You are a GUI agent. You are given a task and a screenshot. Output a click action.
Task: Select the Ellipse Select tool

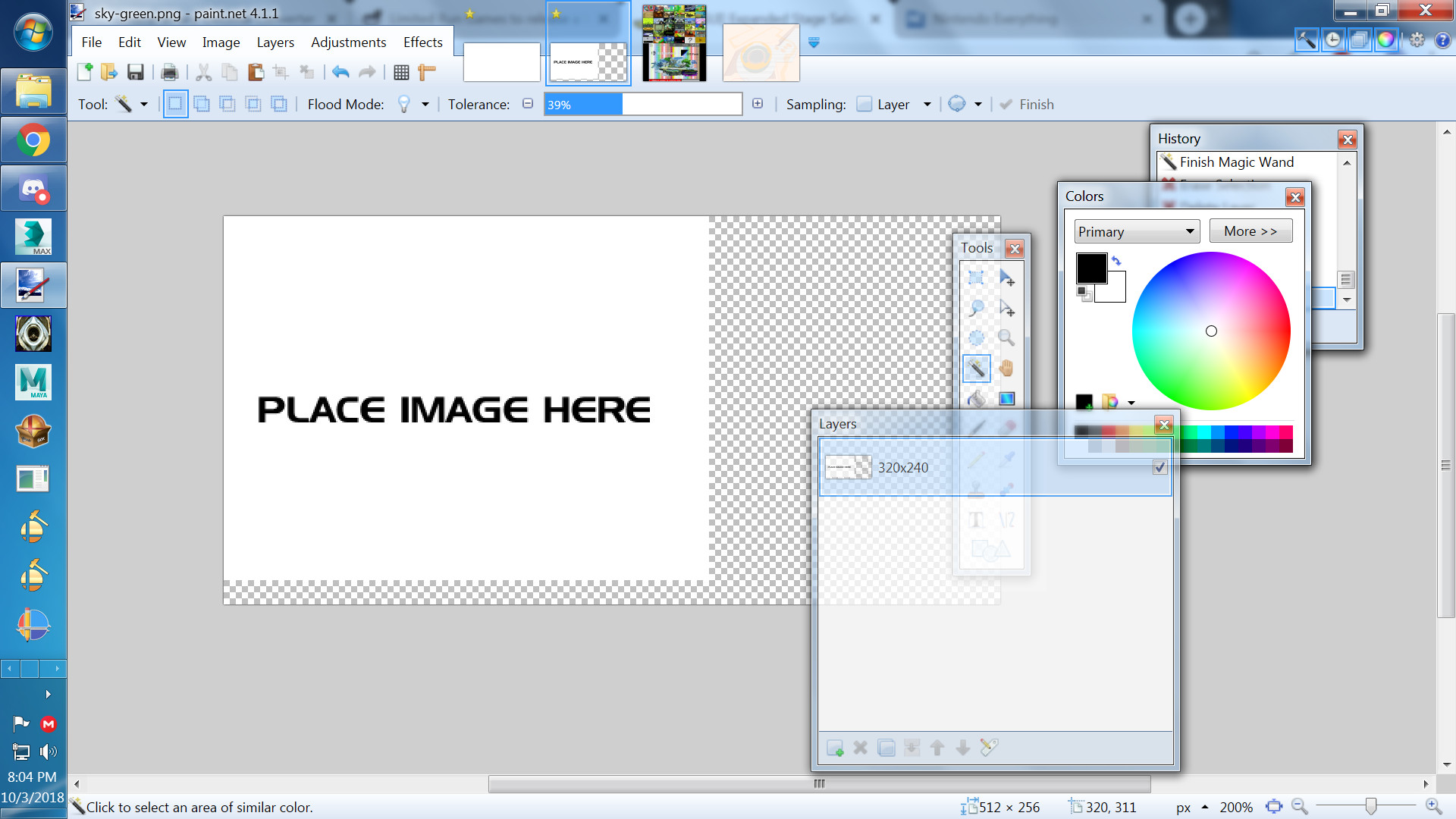coord(976,338)
